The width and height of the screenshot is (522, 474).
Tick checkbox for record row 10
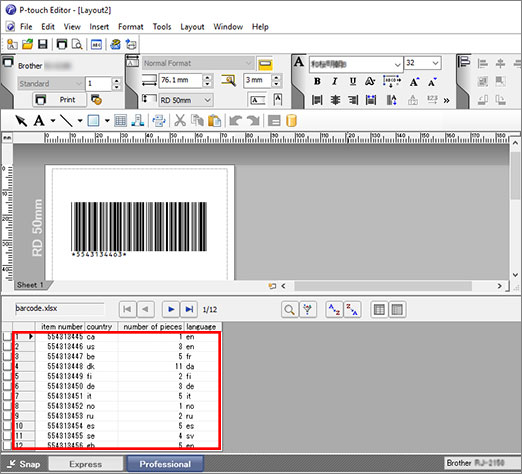7,426
